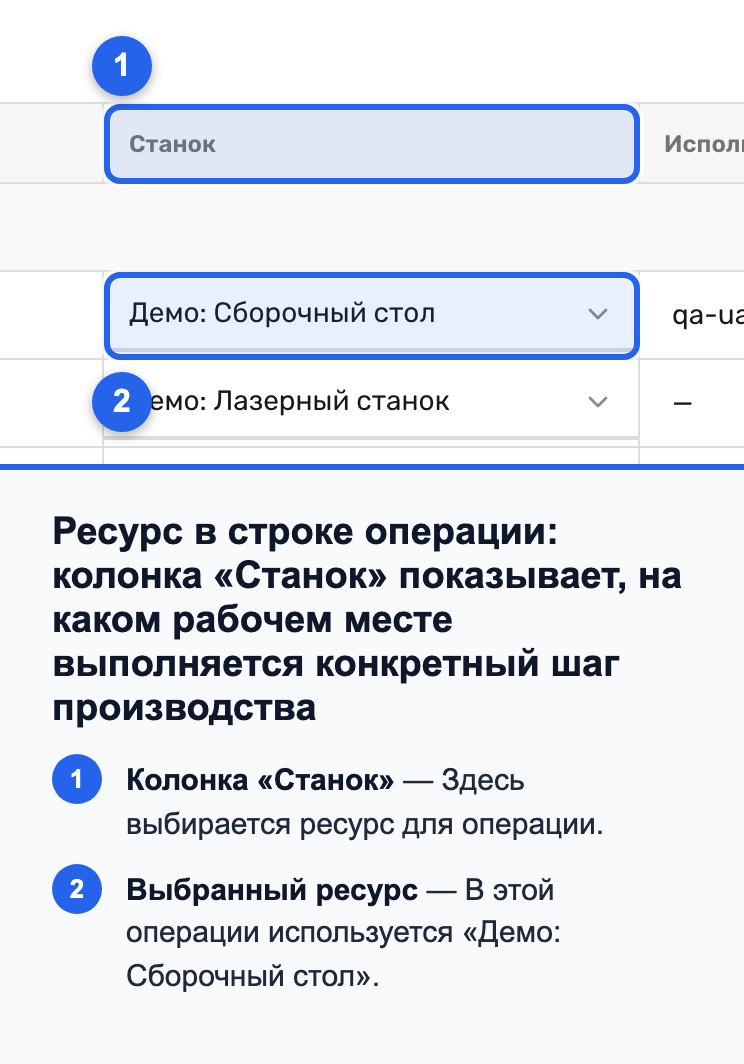Viewport: 744px width, 1064px height.
Task: Click the bold Колонка «Станок» legend label
Action: [x=260, y=780]
